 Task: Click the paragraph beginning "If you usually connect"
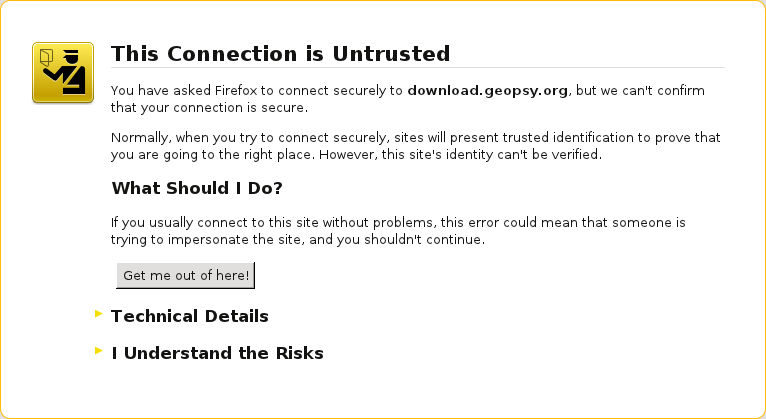[x=397, y=231]
